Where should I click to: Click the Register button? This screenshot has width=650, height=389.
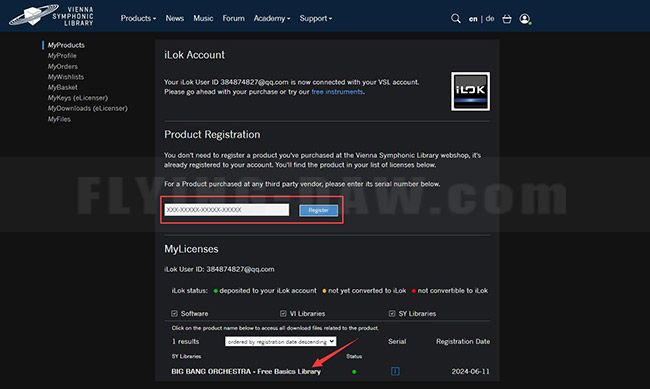click(x=318, y=210)
